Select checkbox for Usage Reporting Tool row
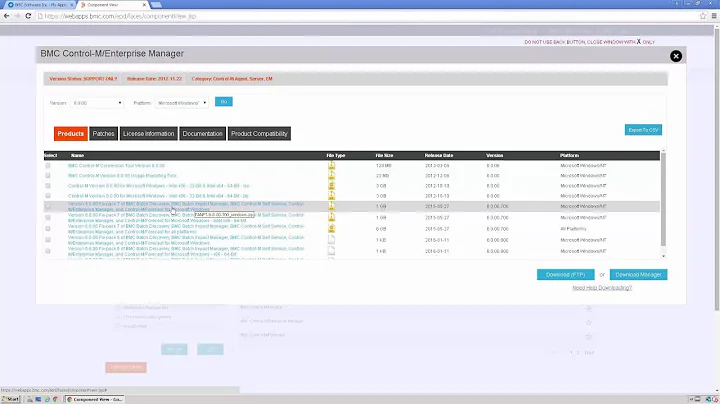Image resolution: width=720 pixels, height=404 pixels. click(x=48, y=175)
